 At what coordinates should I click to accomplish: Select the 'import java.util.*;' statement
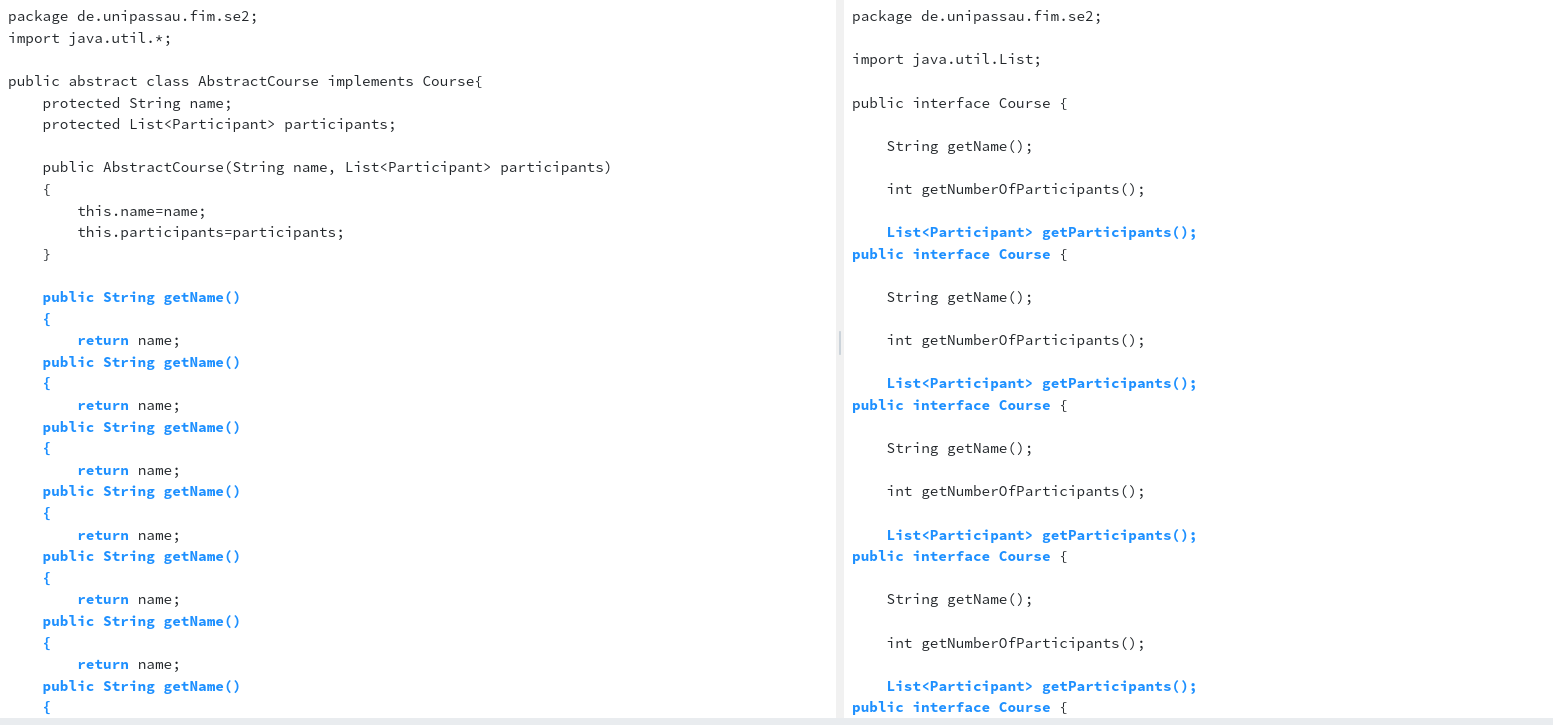pos(88,37)
